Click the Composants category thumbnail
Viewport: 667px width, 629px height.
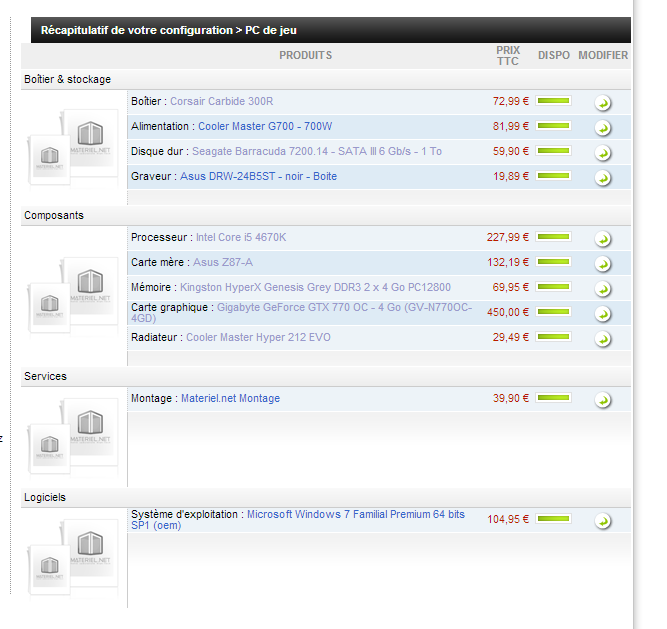(72, 295)
